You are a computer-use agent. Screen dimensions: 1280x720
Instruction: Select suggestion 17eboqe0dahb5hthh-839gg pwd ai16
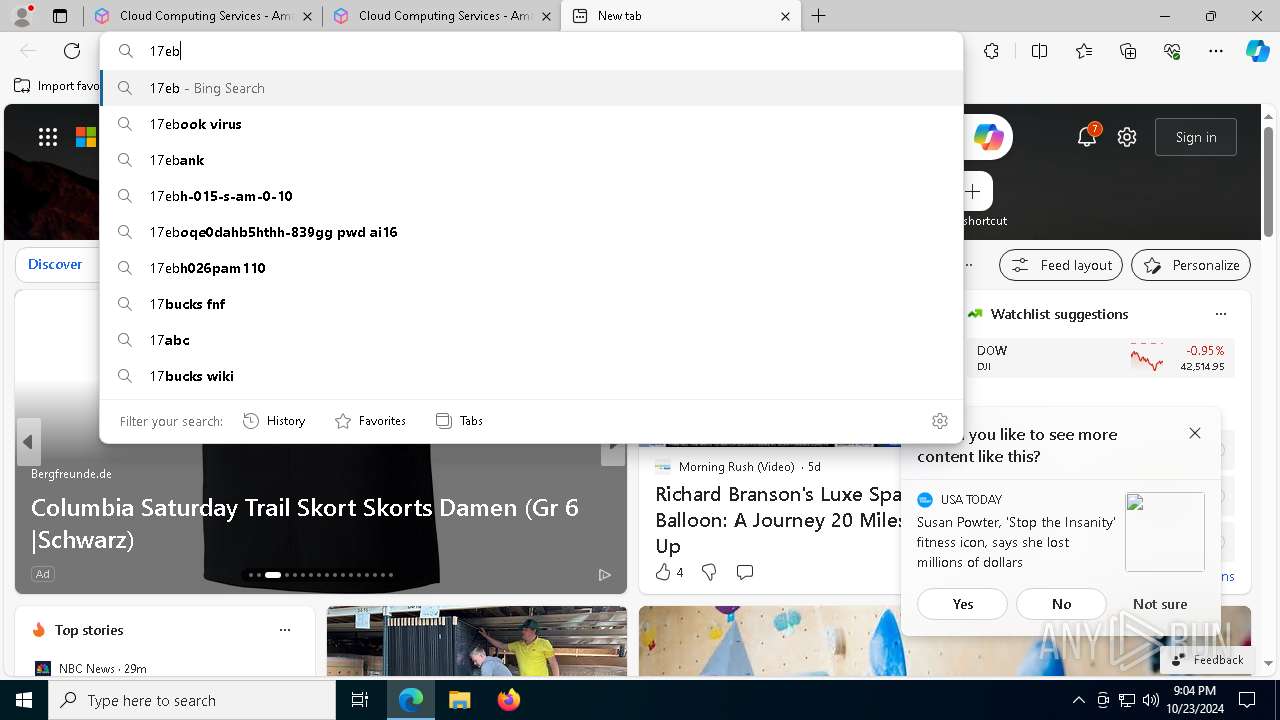[531, 232]
